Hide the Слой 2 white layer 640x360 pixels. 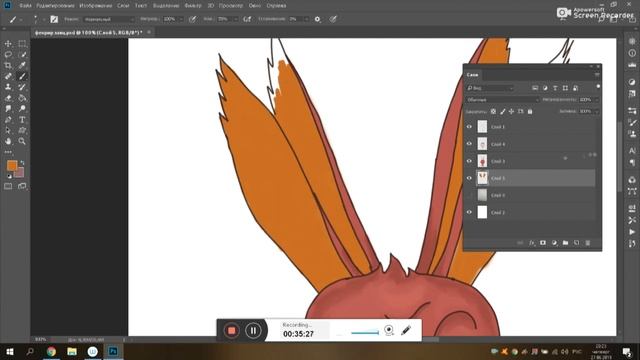pos(469,212)
